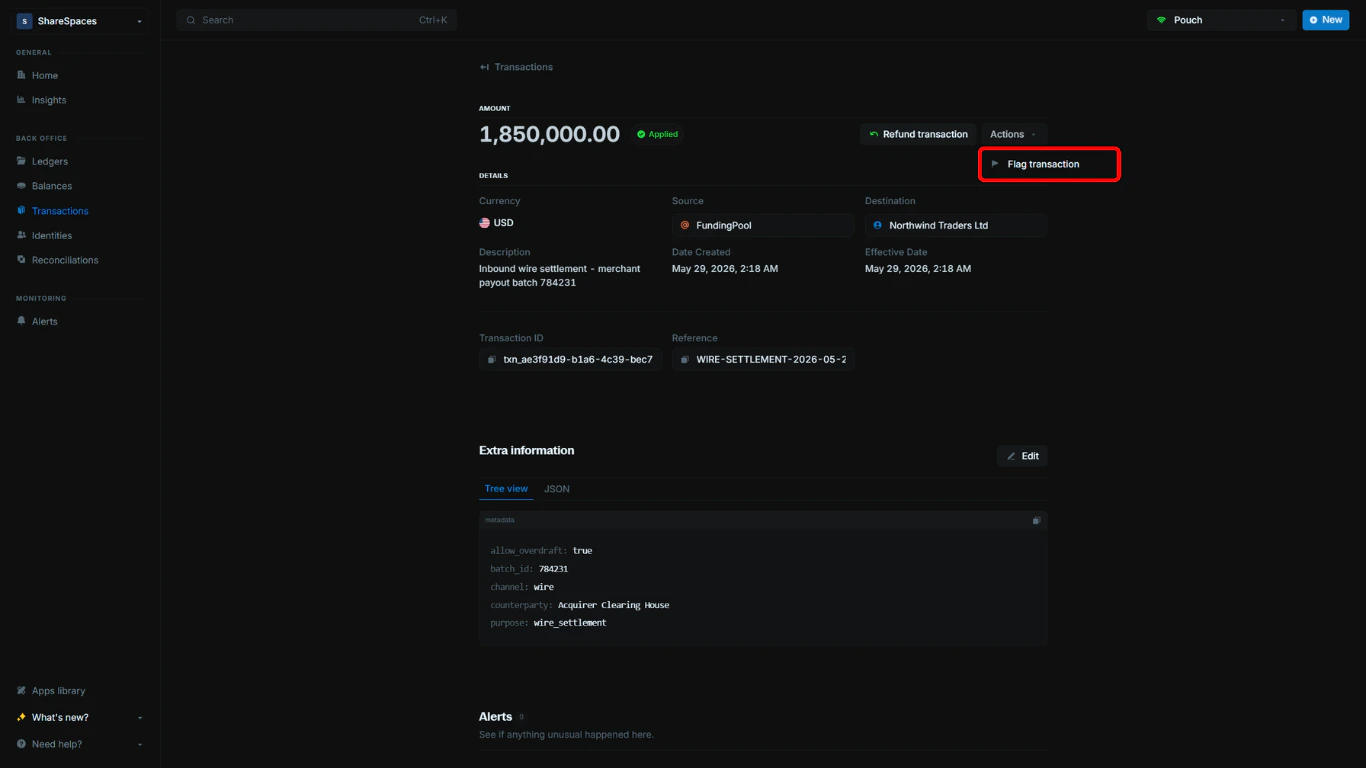The image size is (1366, 768).
Task: Click the Northwind Traders identity icon
Action: [878, 225]
